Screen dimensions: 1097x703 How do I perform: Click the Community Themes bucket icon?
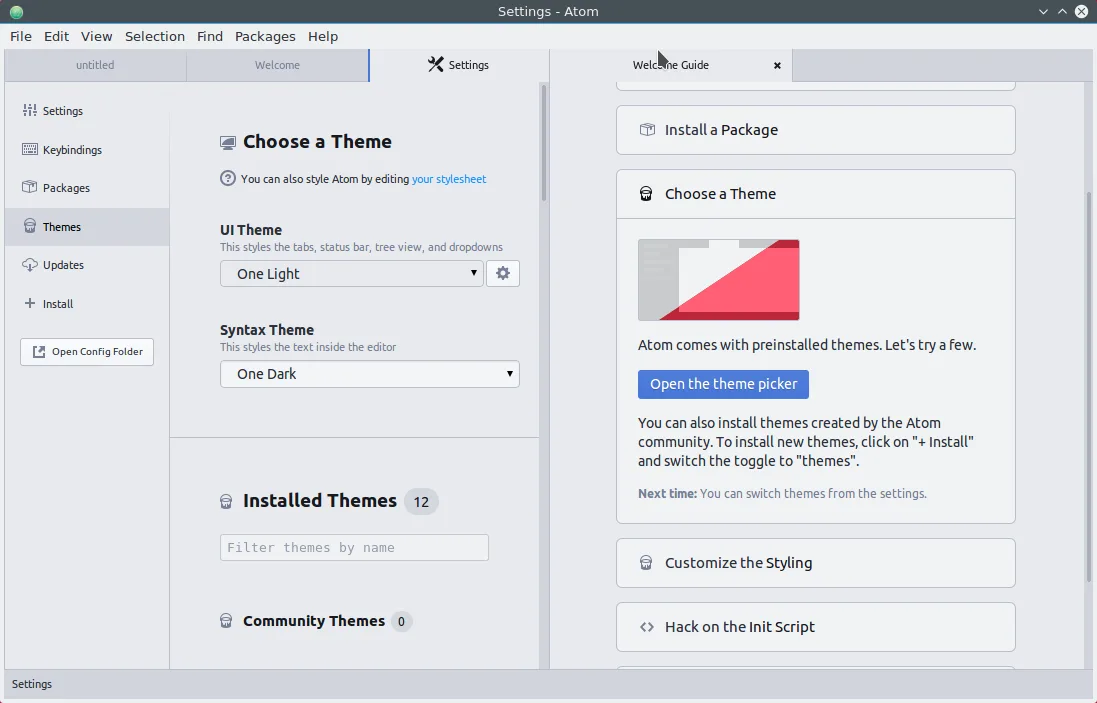coord(226,621)
